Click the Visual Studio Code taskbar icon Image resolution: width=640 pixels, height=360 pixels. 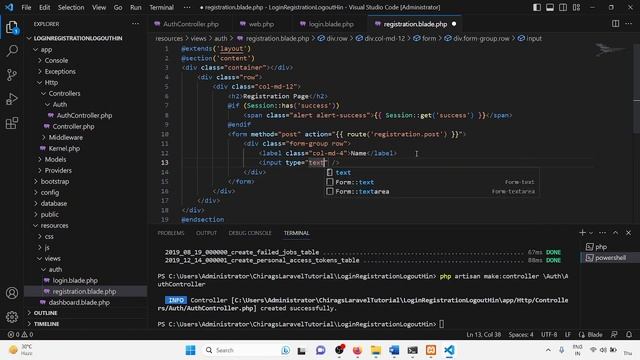[x=449, y=350]
